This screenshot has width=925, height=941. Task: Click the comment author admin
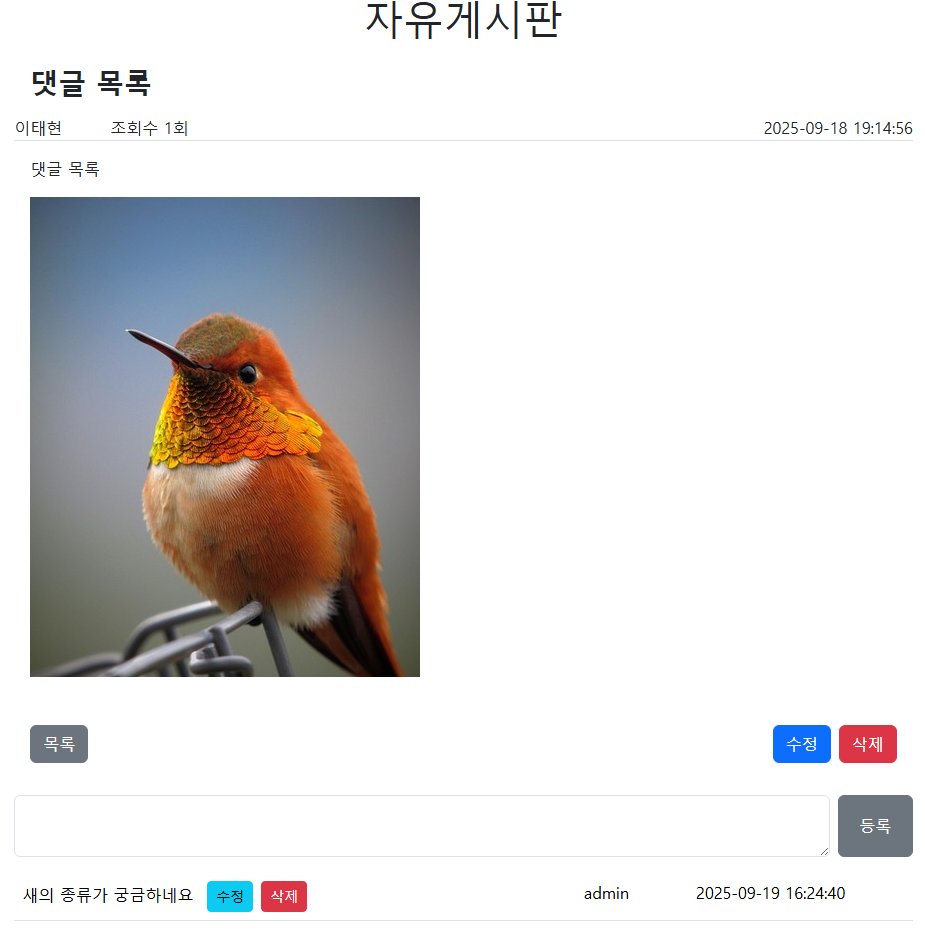pos(606,894)
